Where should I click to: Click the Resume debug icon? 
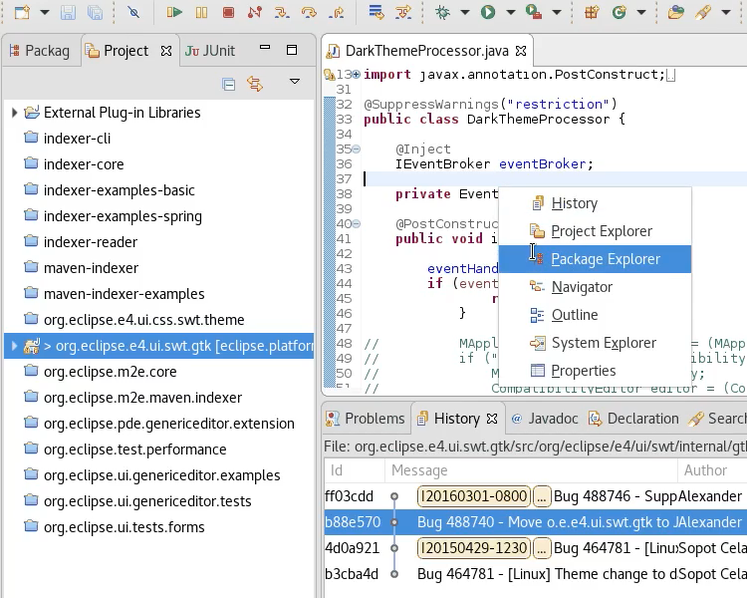tap(174, 12)
